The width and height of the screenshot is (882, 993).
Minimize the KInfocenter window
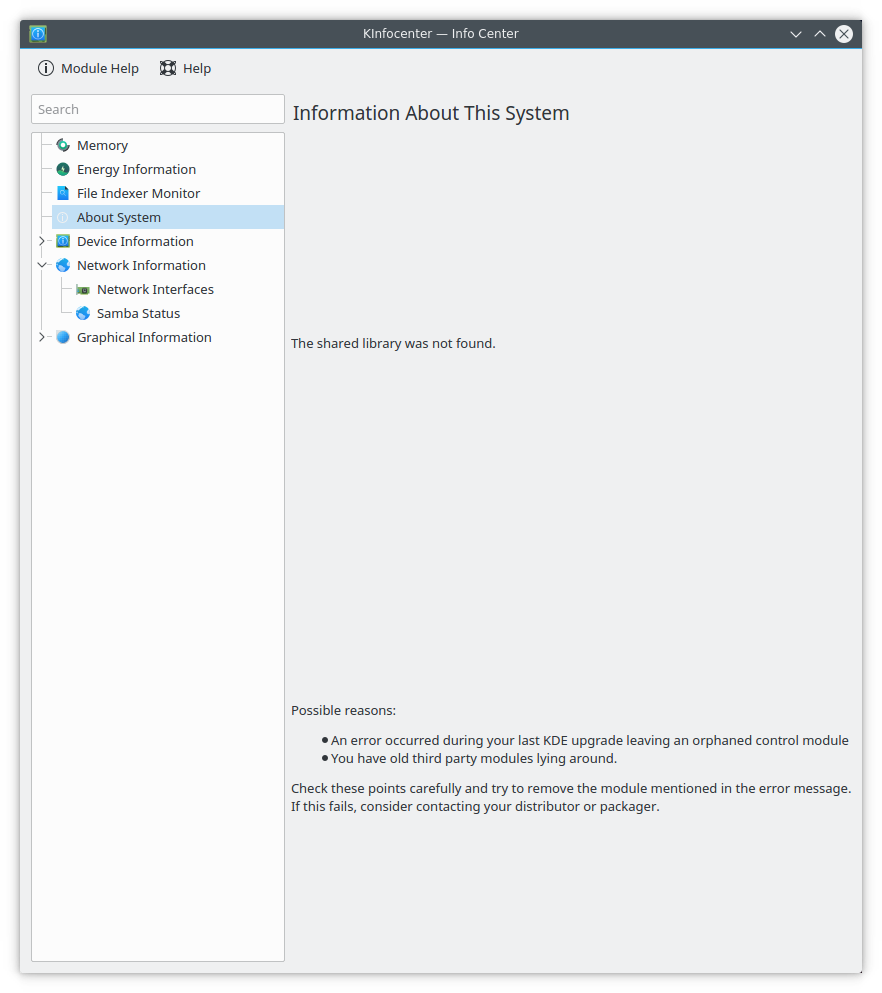796,34
